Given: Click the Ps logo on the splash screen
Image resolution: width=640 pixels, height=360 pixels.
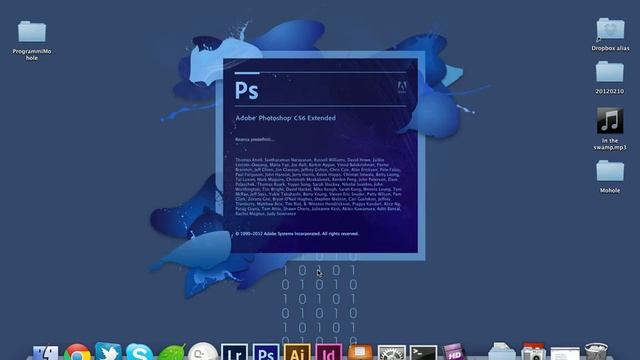Looking at the screenshot, I should coord(247,91).
